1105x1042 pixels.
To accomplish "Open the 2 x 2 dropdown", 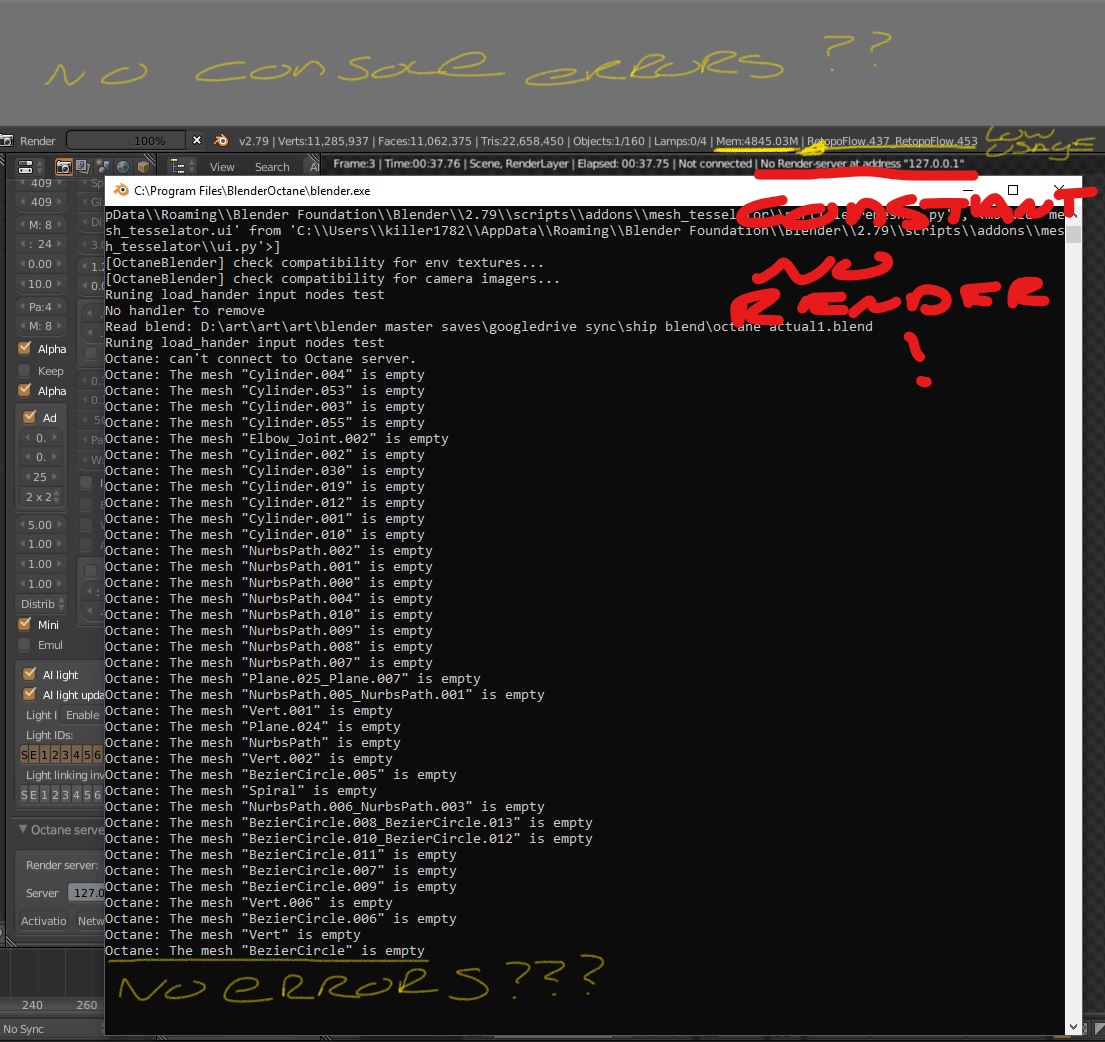I will click(42, 497).
